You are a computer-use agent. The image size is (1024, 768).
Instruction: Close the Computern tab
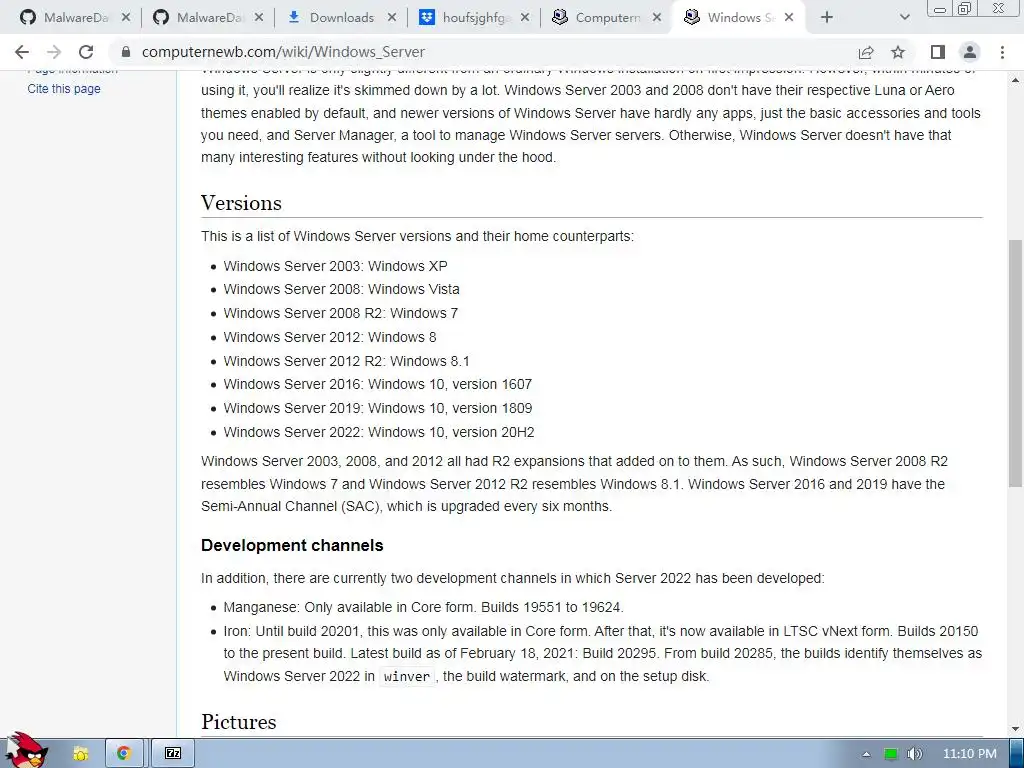tap(658, 18)
